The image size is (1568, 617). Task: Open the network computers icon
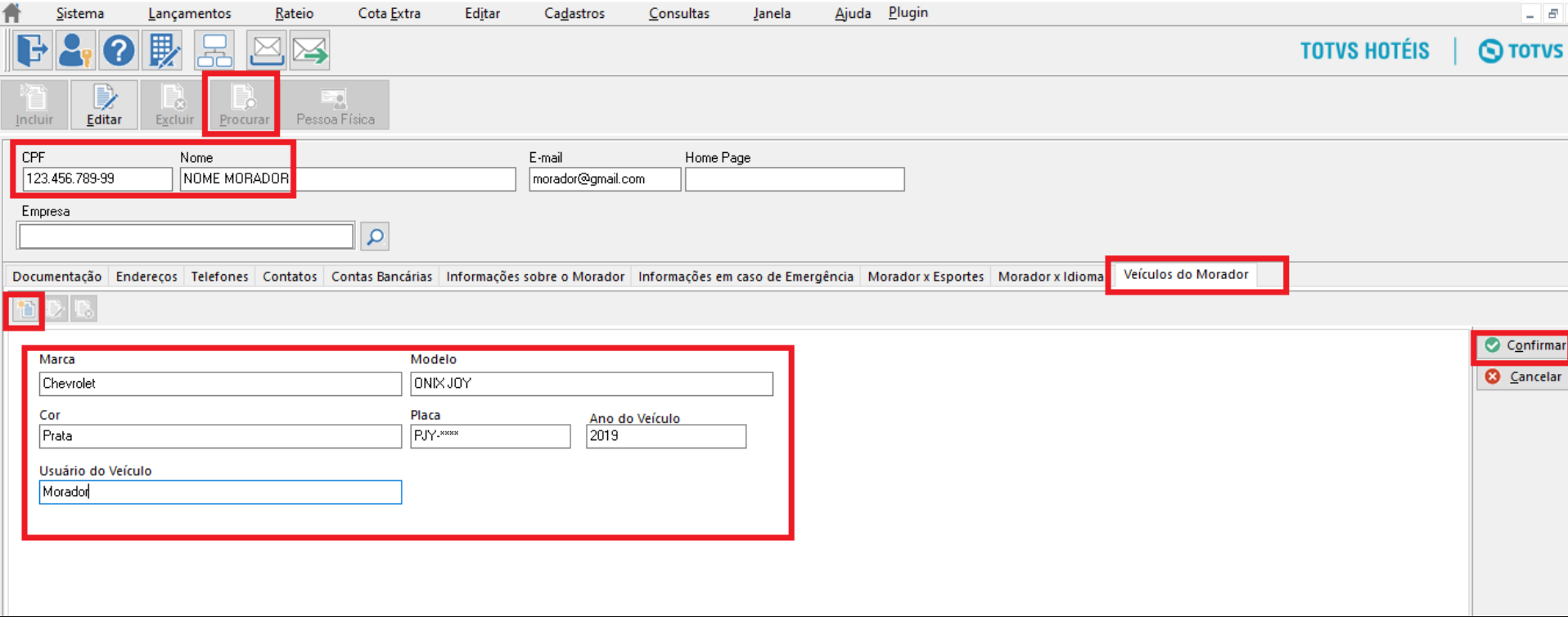pos(214,51)
